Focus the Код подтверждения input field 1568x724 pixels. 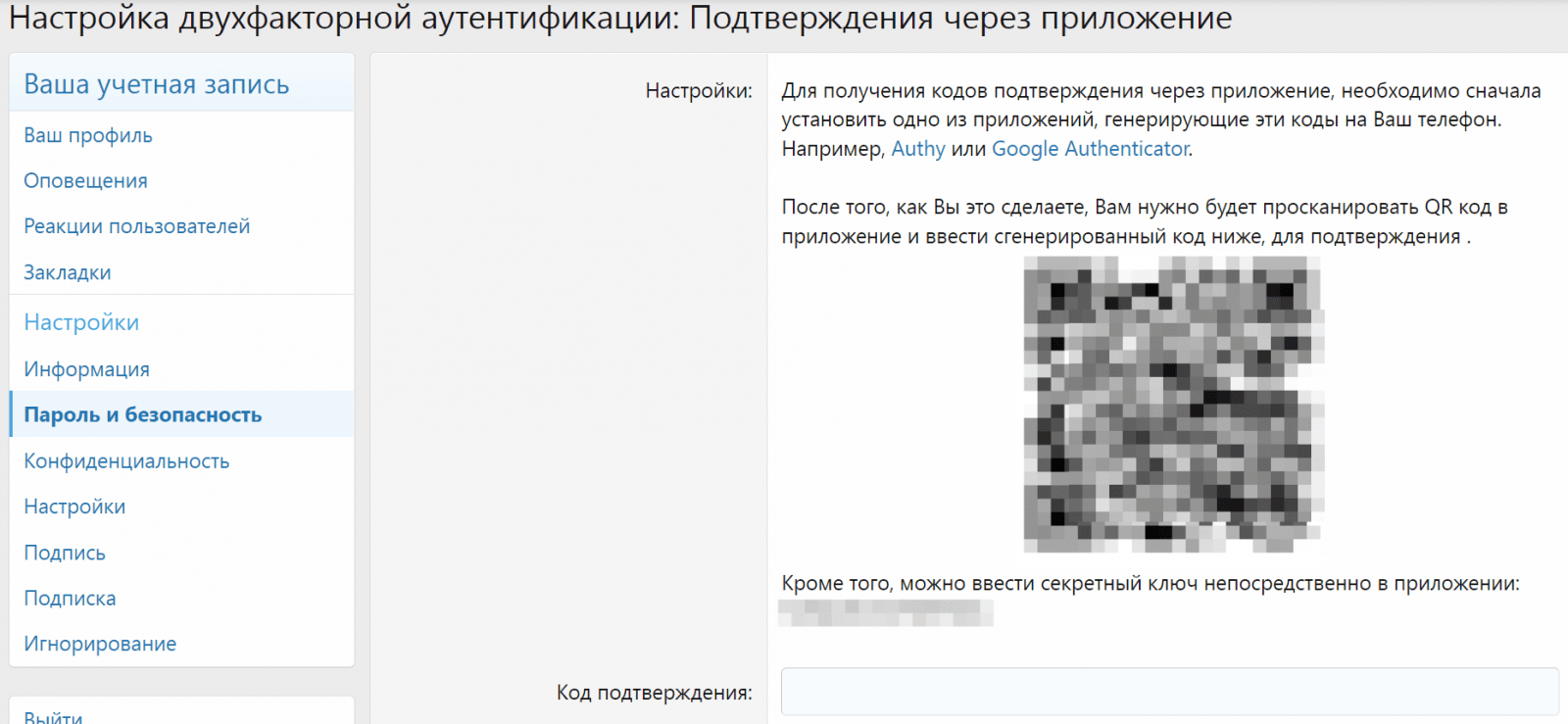pyautogui.click(x=1168, y=693)
